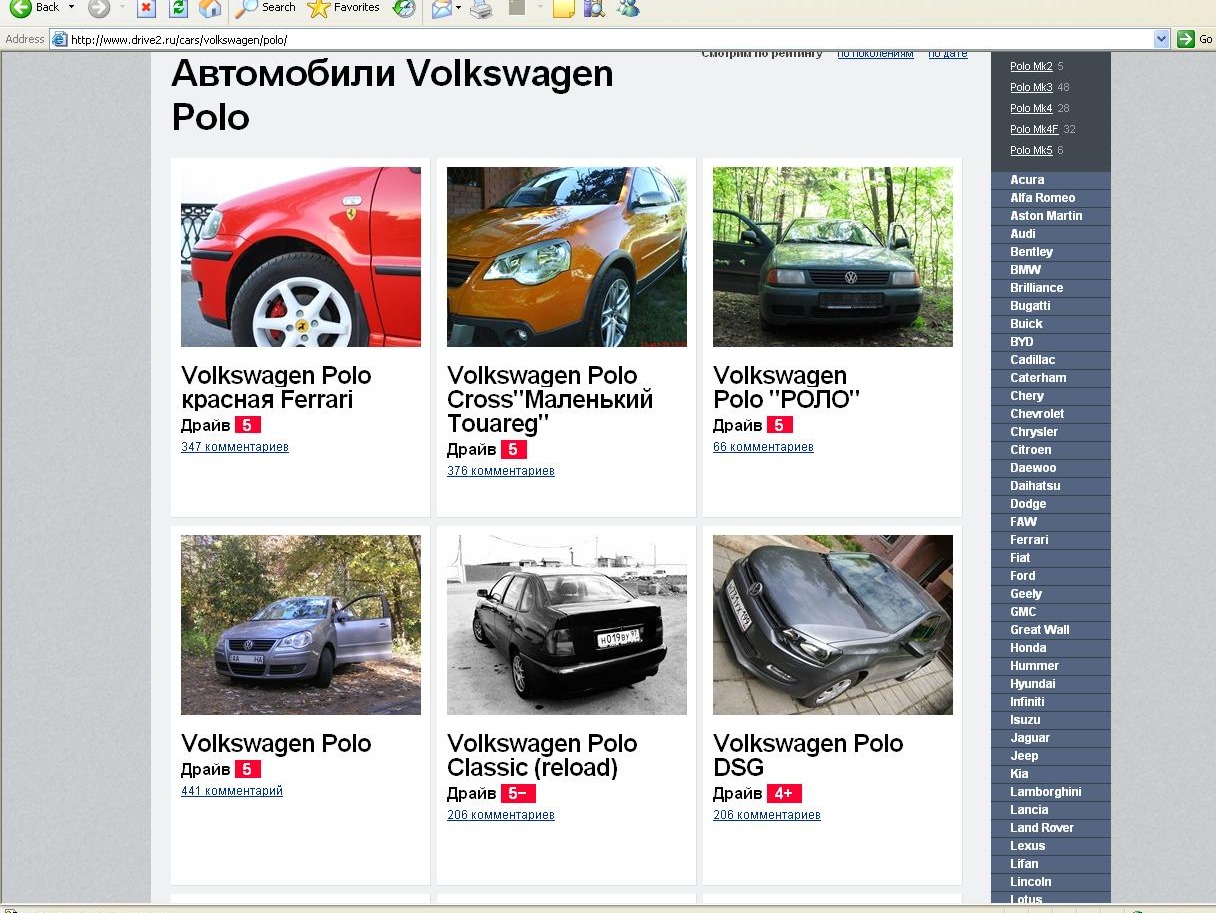The image size is (1216, 913).
Task: Open 206 комментариев under Polo Classic
Action: coord(501,815)
